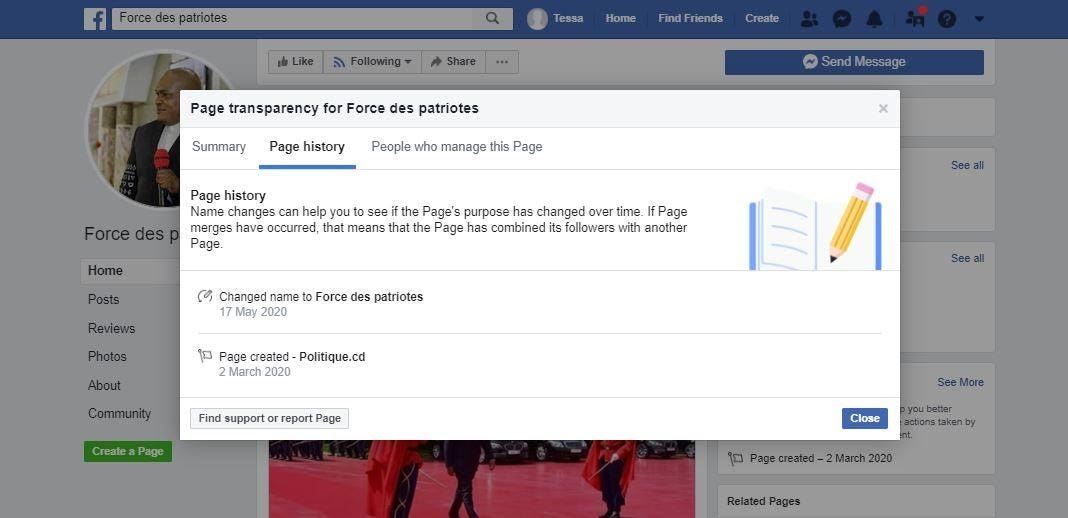1068x518 pixels.
Task: Open the three-dot more options button
Action: click(502, 61)
